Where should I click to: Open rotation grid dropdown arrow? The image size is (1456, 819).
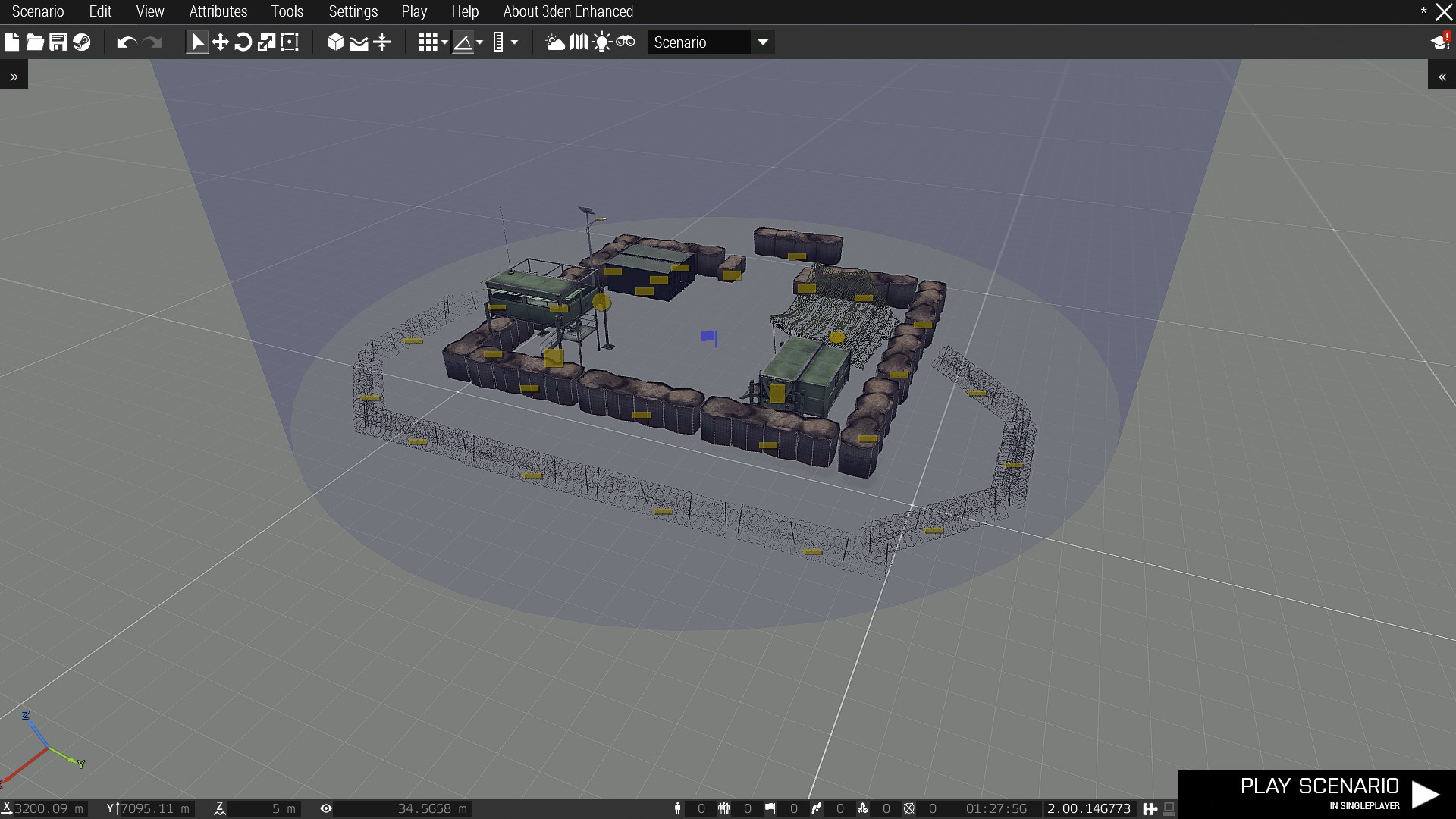click(x=479, y=42)
